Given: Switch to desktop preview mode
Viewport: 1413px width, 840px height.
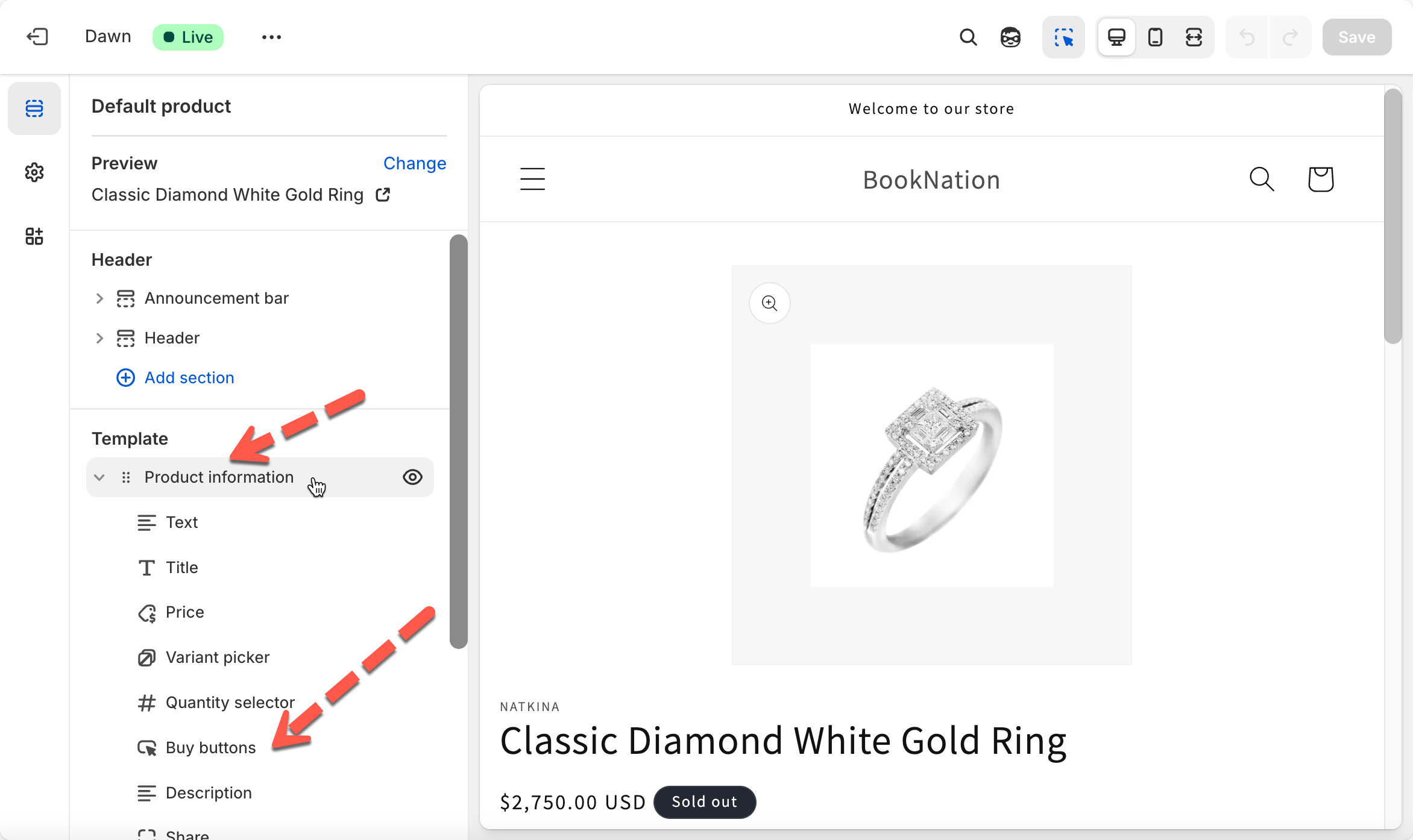Looking at the screenshot, I should pos(1116,37).
